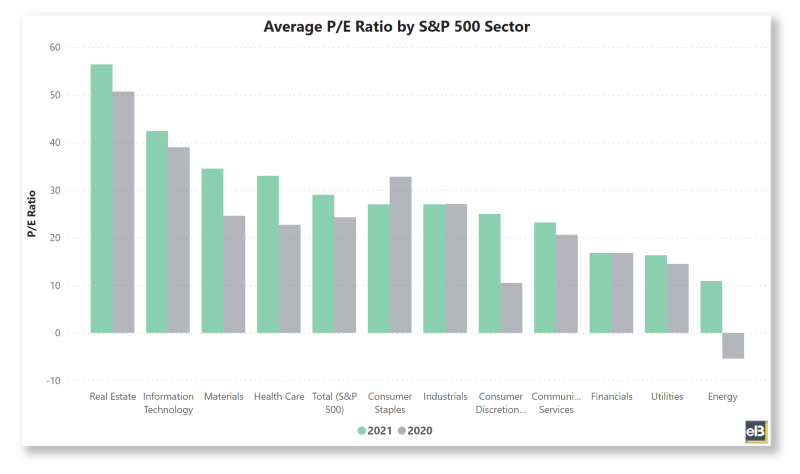Select the 2021 legend label
This screenshot has width=800, height=474.
pos(381,431)
